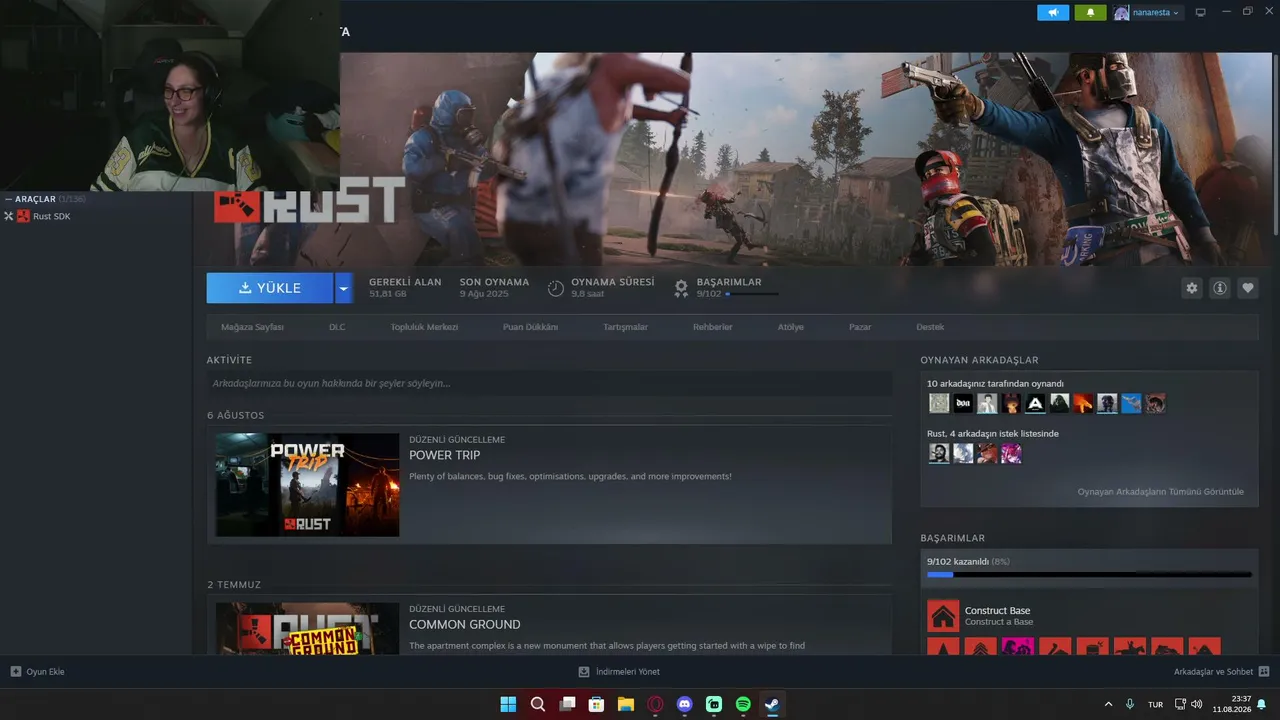
Task: Open the first friend avatar who played Rust
Action: (x=939, y=403)
